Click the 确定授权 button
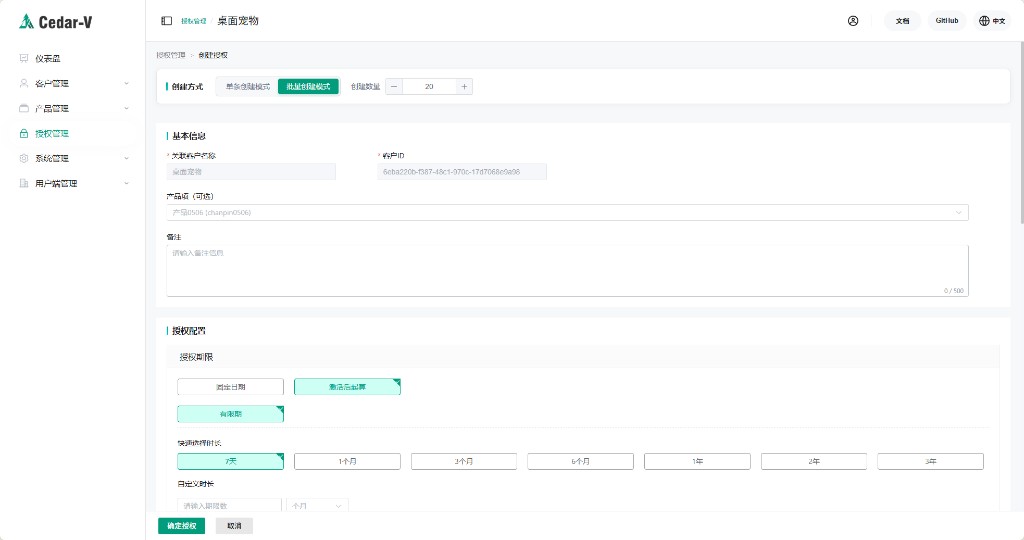 click(x=182, y=526)
